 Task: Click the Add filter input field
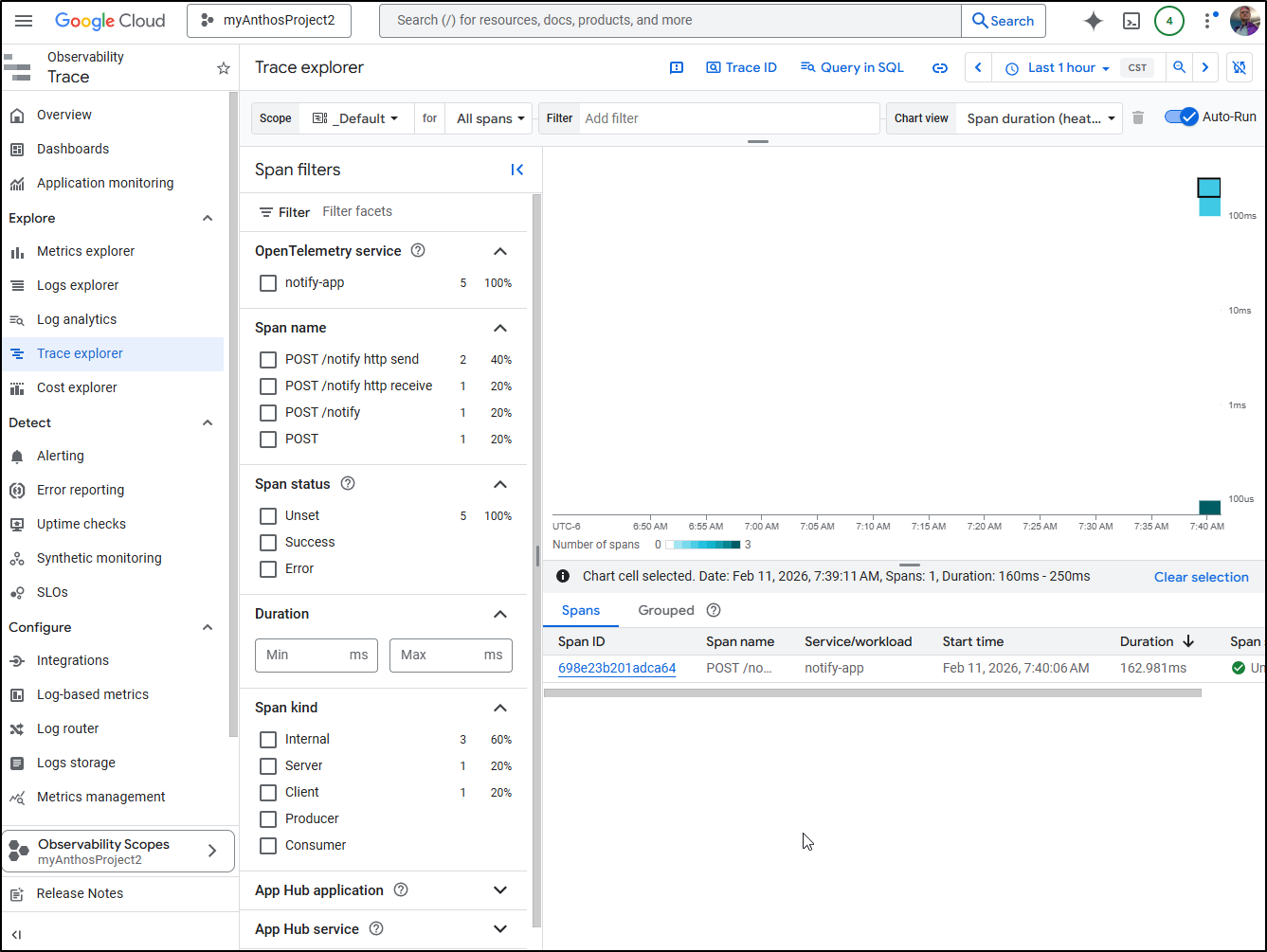(730, 118)
